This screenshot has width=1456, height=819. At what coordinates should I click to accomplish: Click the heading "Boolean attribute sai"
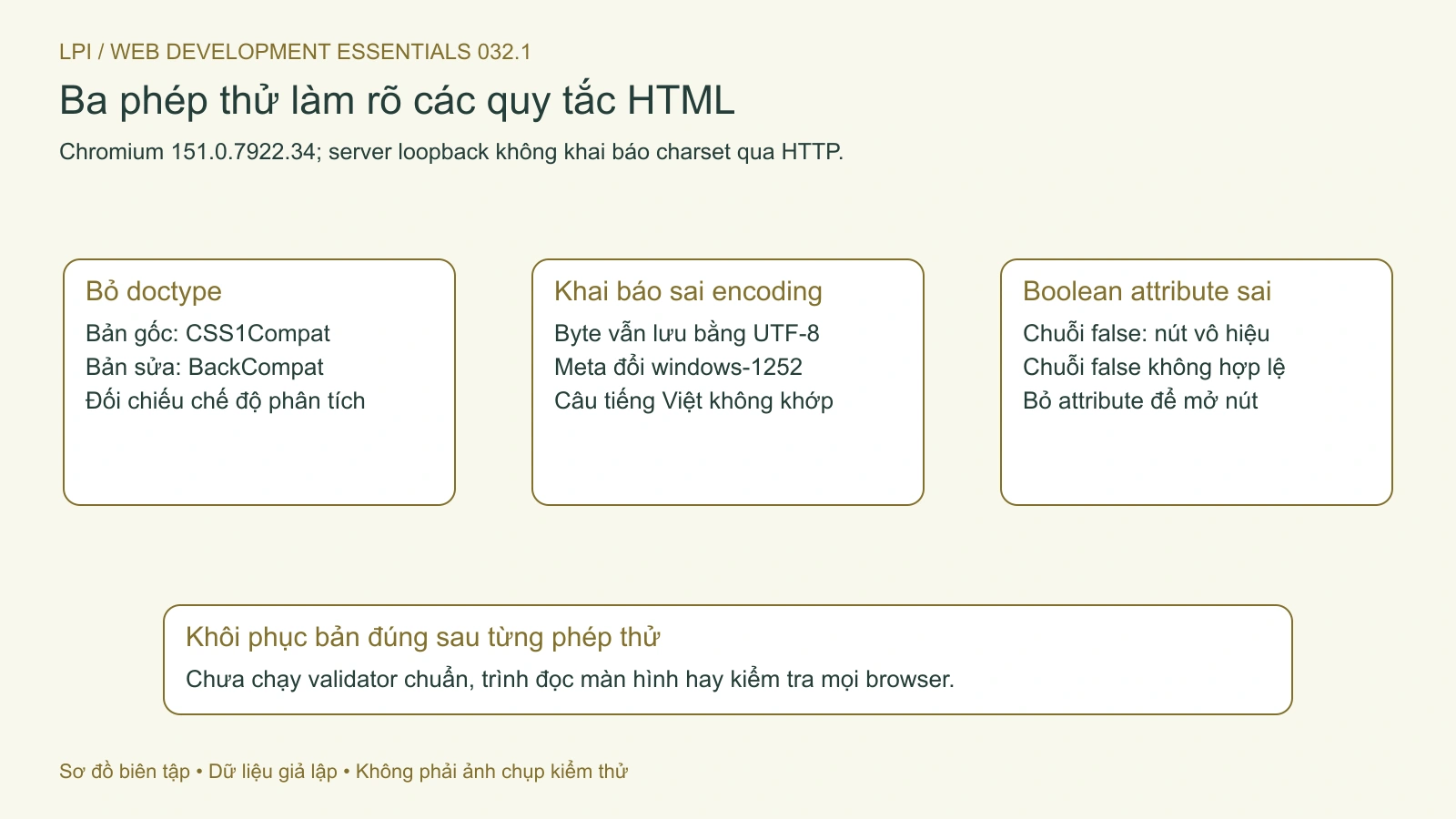pyautogui.click(x=1147, y=291)
